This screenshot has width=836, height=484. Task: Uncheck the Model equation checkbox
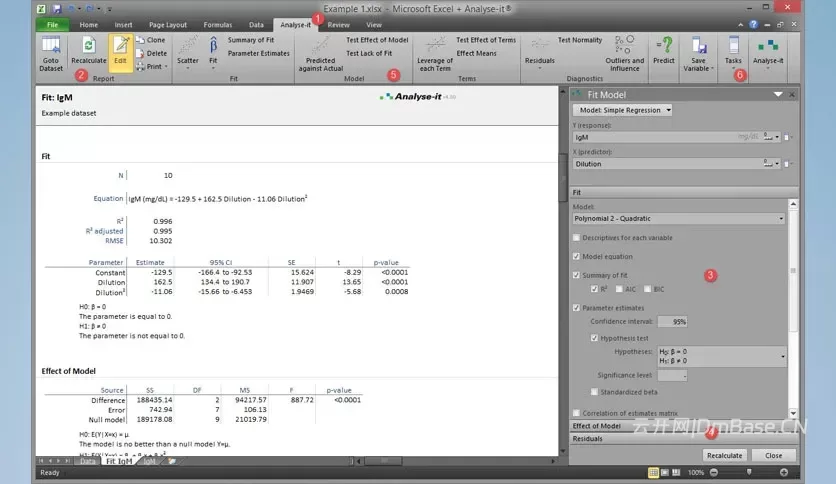tap(576, 256)
